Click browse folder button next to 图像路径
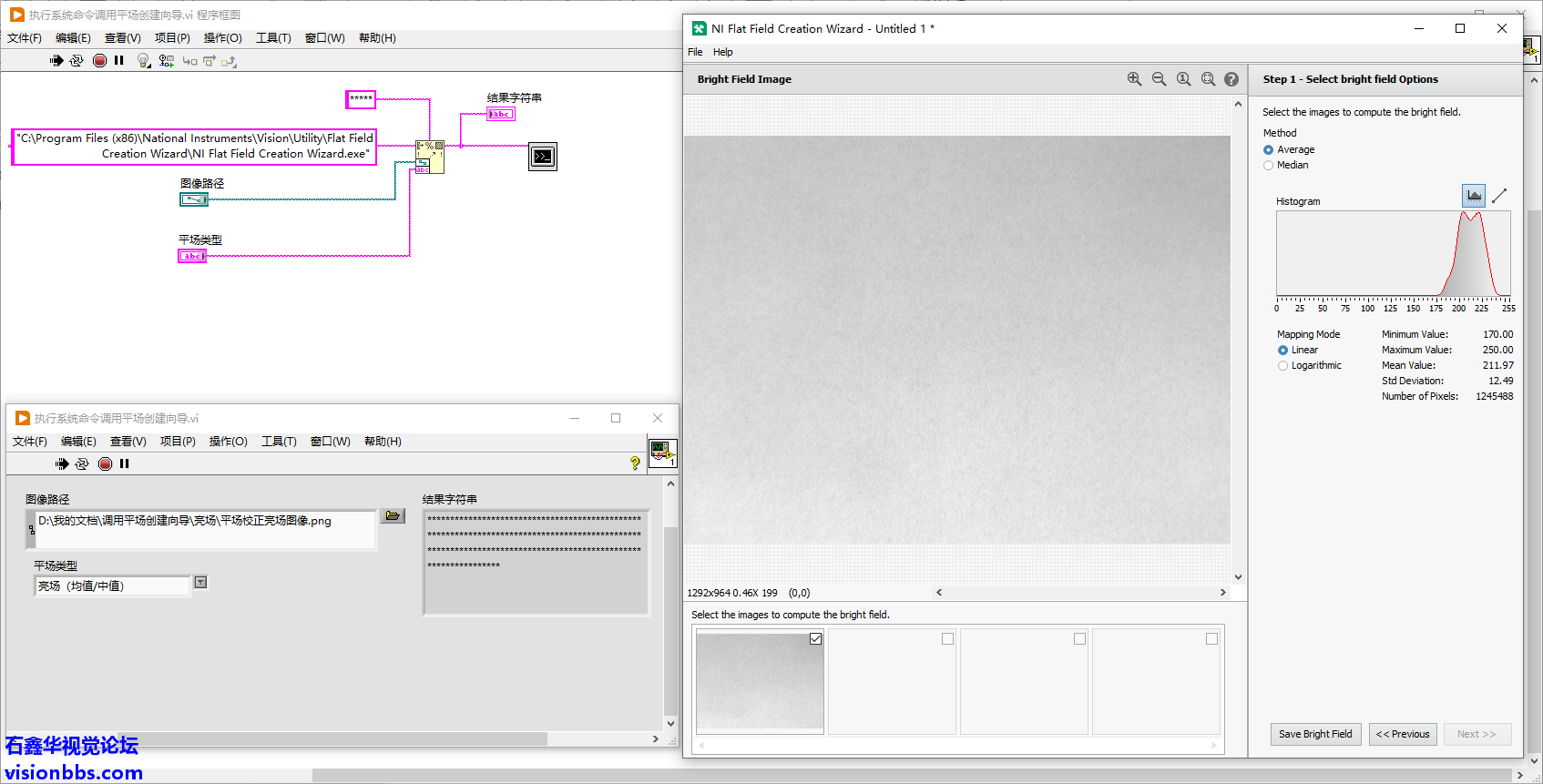 tap(393, 516)
